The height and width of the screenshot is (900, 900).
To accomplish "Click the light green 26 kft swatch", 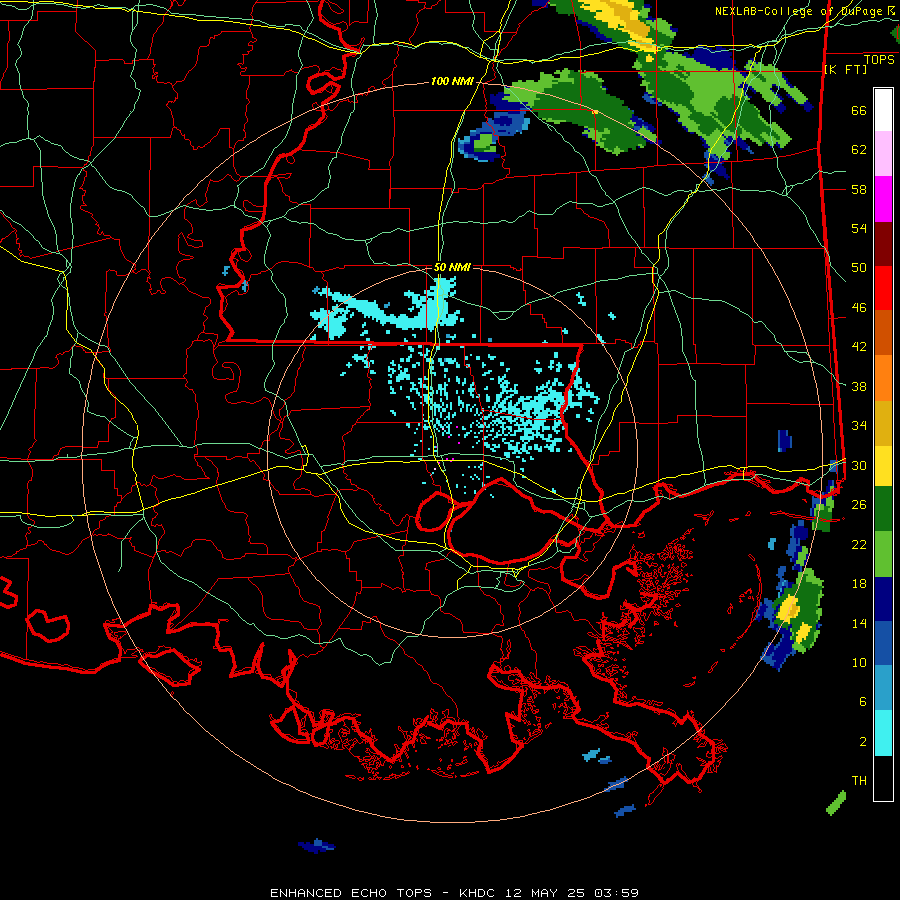I will click(883, 554).
